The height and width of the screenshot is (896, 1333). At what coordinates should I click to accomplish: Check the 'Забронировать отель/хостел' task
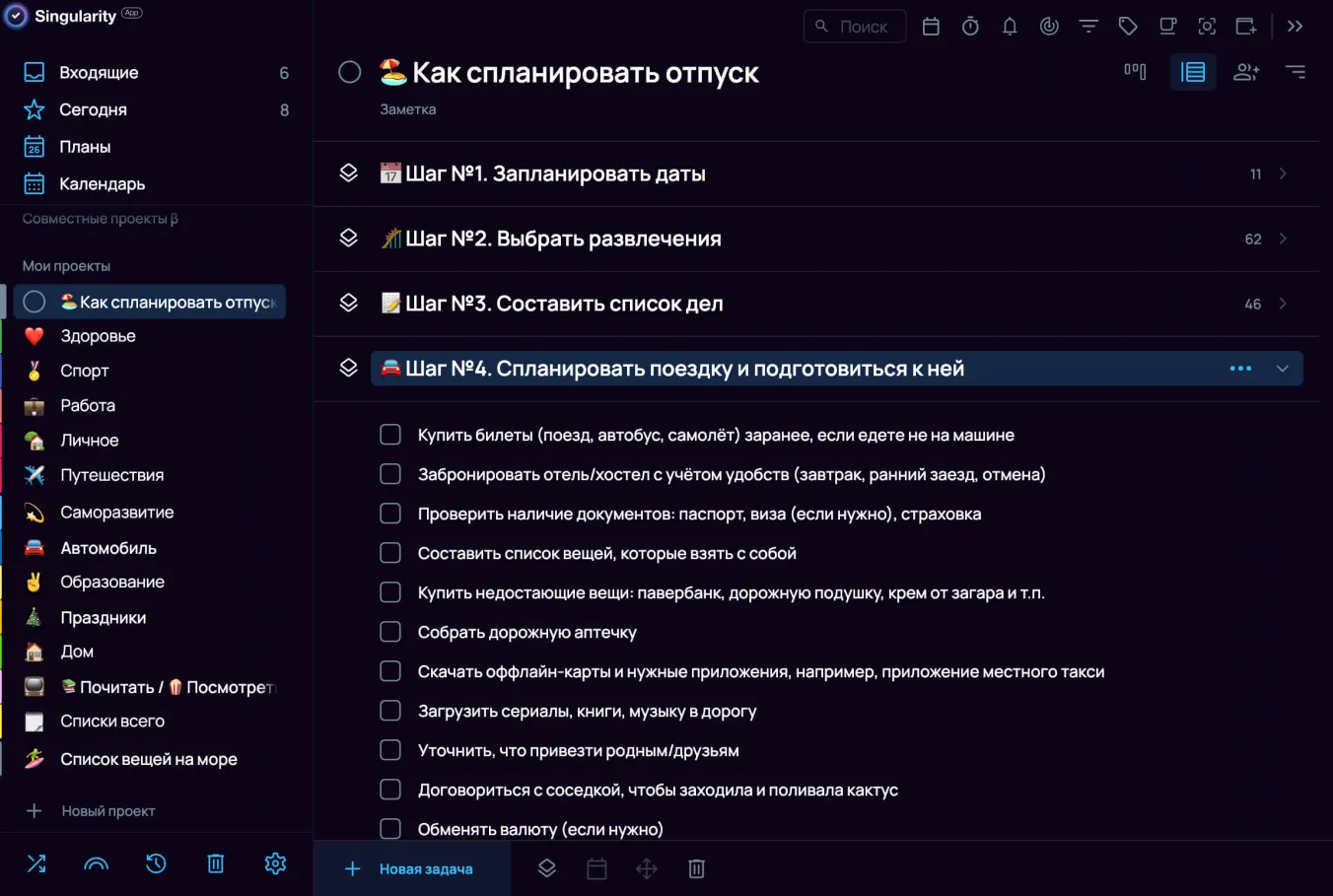(x=390, y=474)
